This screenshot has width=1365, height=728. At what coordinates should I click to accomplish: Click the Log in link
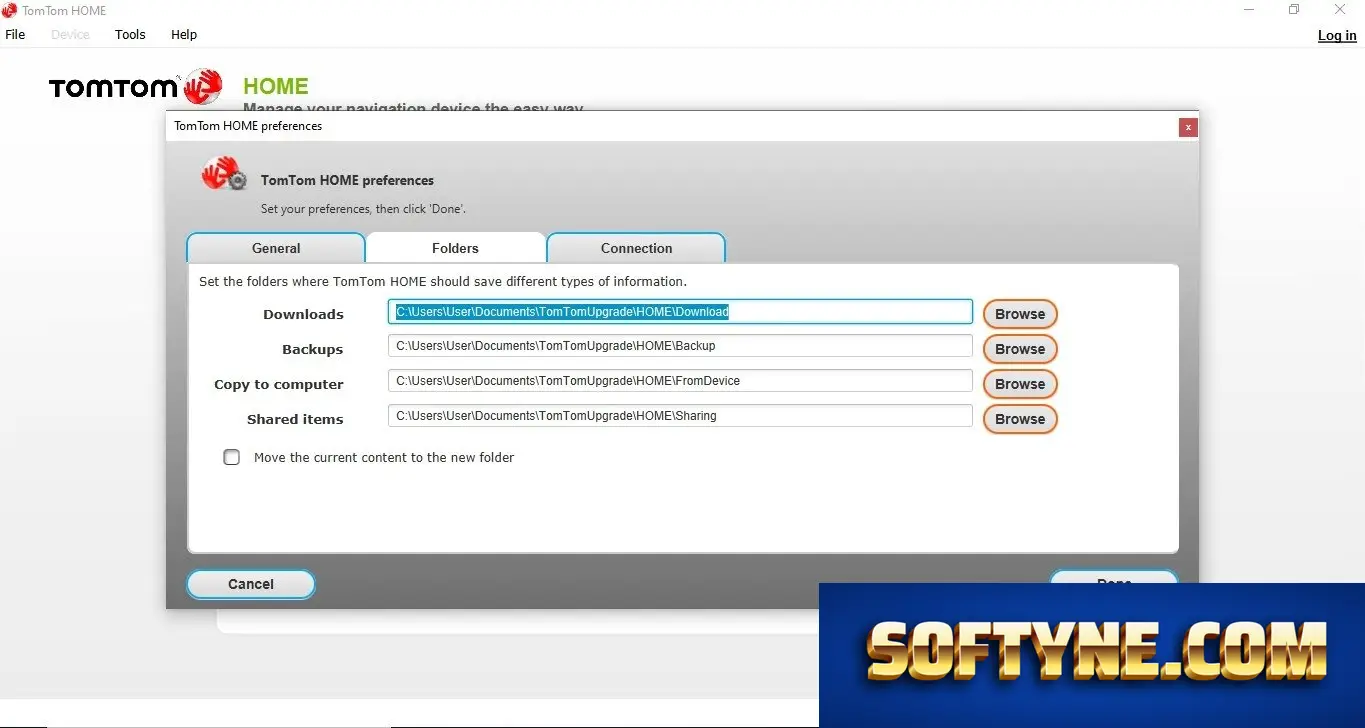(x=1337, y=35)
